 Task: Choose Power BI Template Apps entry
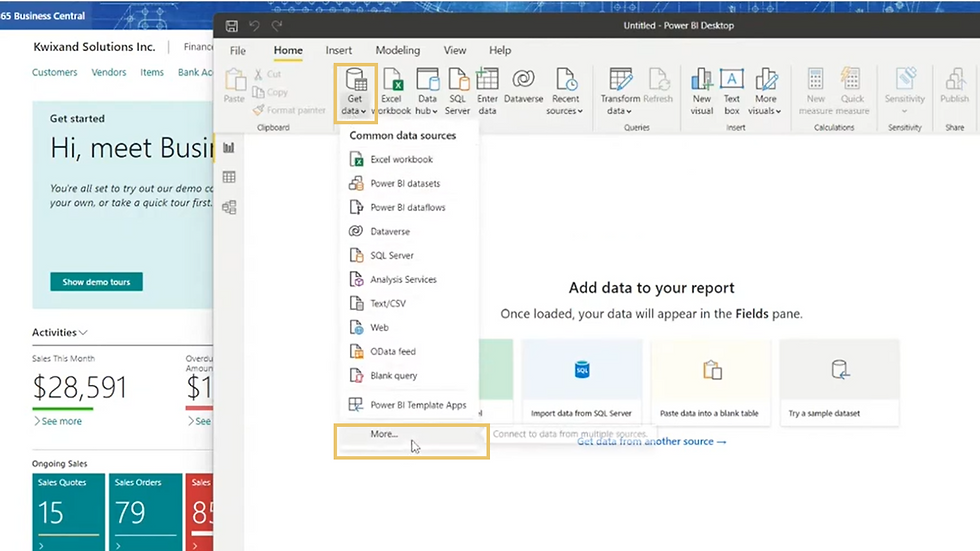point(409,405)
